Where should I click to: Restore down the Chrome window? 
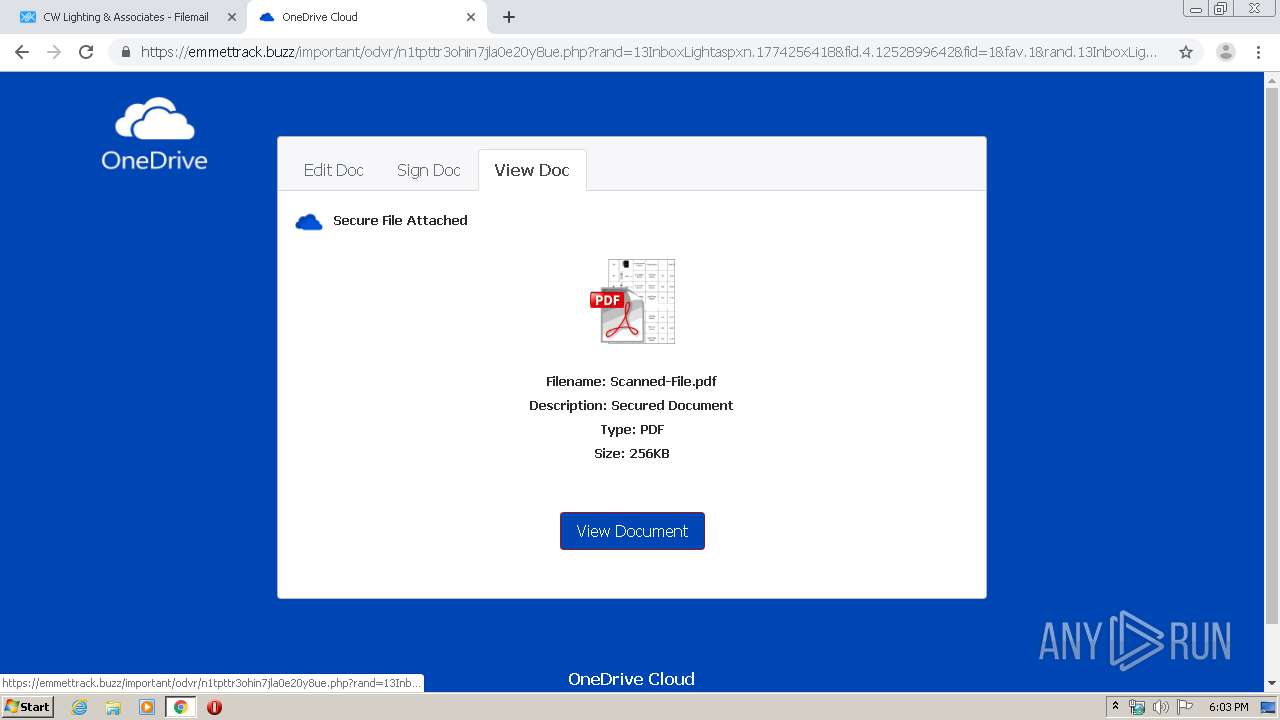click(1221, 9)
